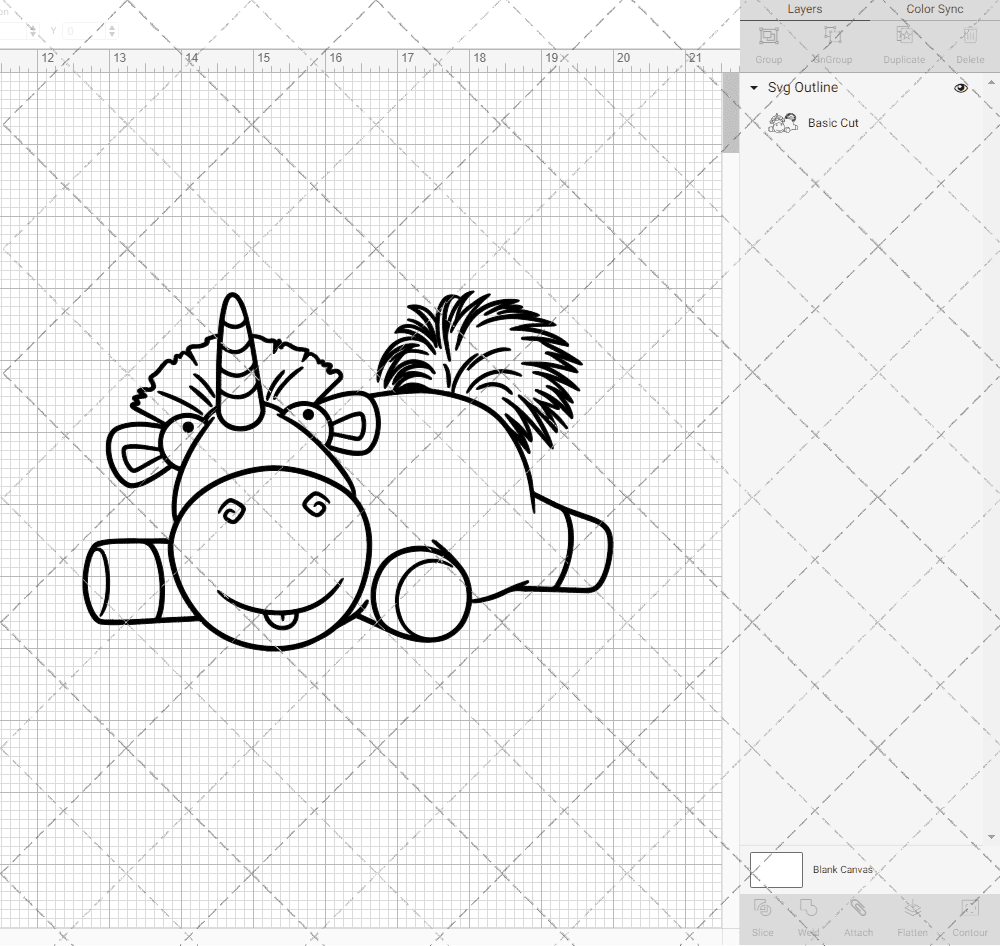The height and width of the screenshot is (946, 1000).
Task: Click the Layers panel scroll-down arrow
Action: tap(990, 836)
